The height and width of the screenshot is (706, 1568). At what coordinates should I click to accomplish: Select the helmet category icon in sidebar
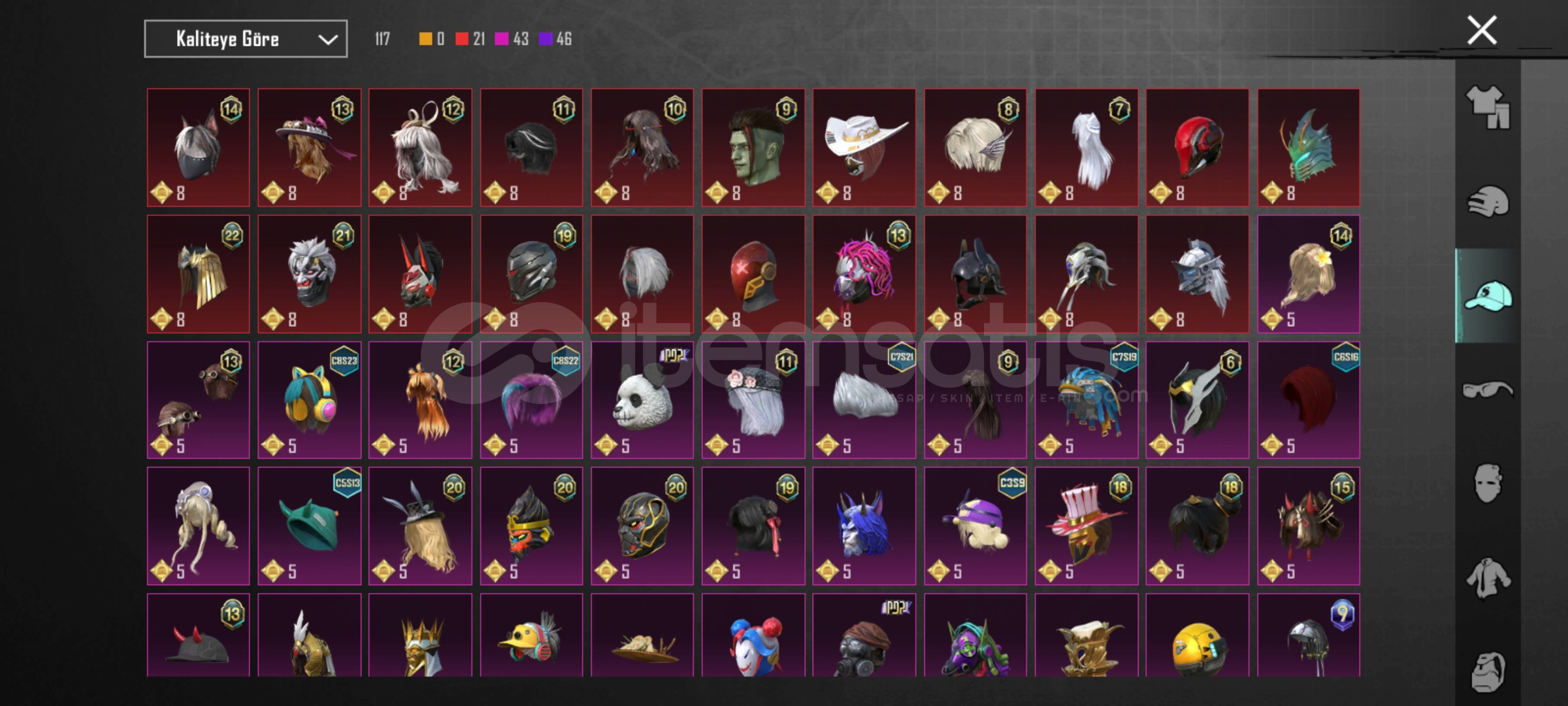[1488, 201]
